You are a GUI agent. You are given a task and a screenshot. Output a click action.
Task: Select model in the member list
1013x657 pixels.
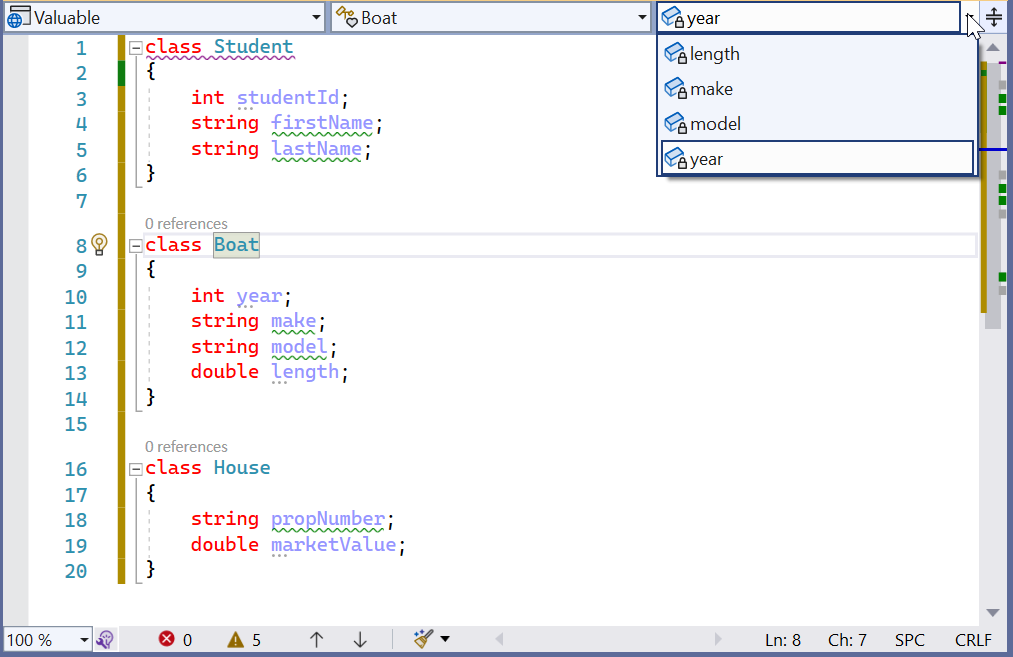click(x=817, y=123)
